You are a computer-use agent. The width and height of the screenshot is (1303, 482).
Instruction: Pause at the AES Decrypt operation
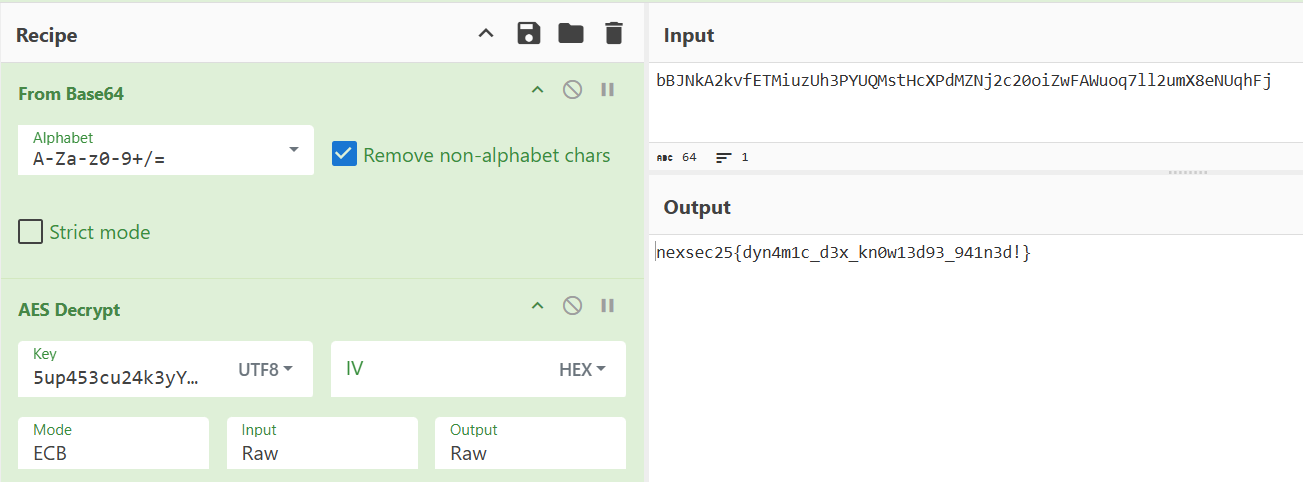pos(607,306)
